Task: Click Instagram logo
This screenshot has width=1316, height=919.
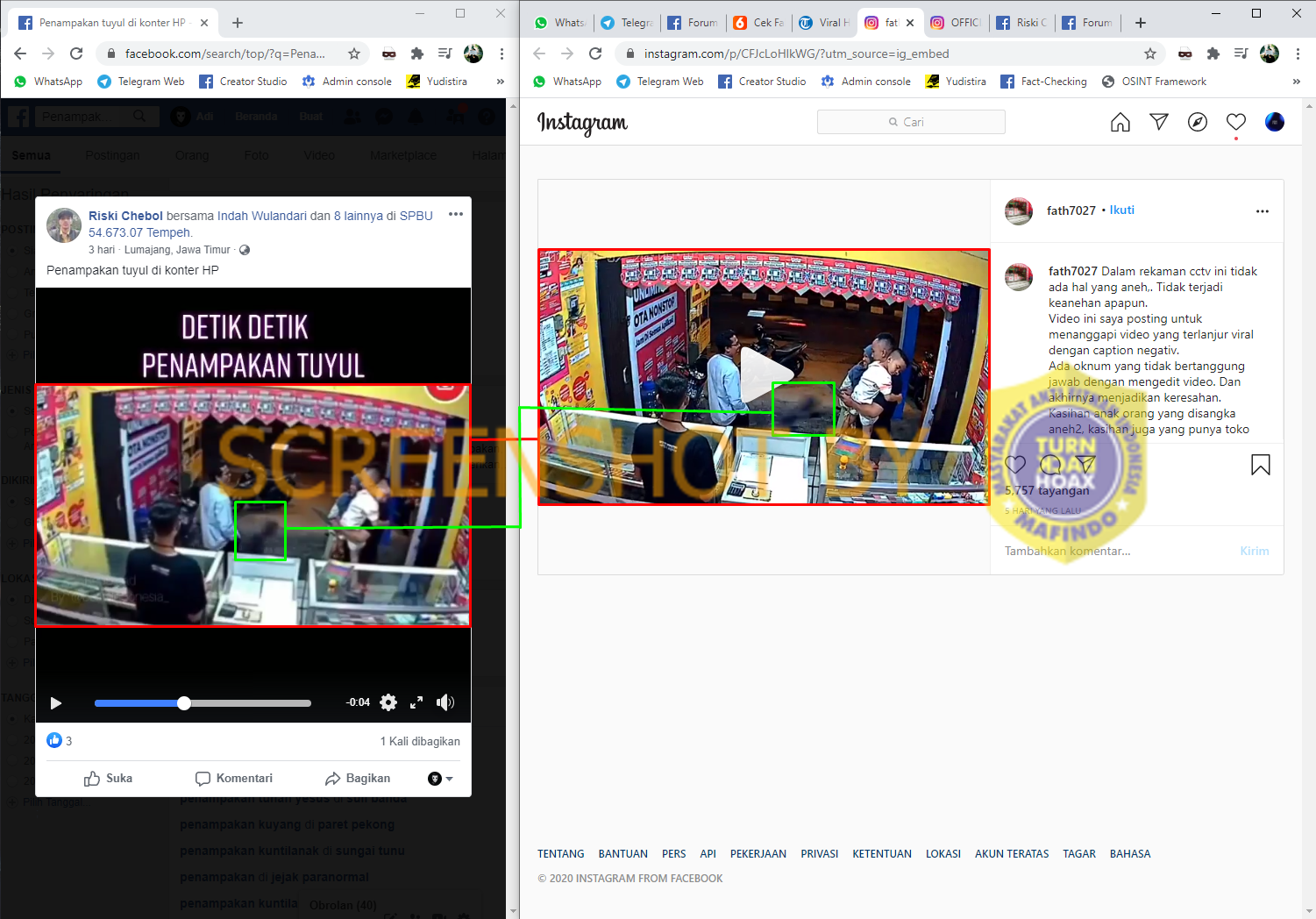Action: tap(582, 123)
